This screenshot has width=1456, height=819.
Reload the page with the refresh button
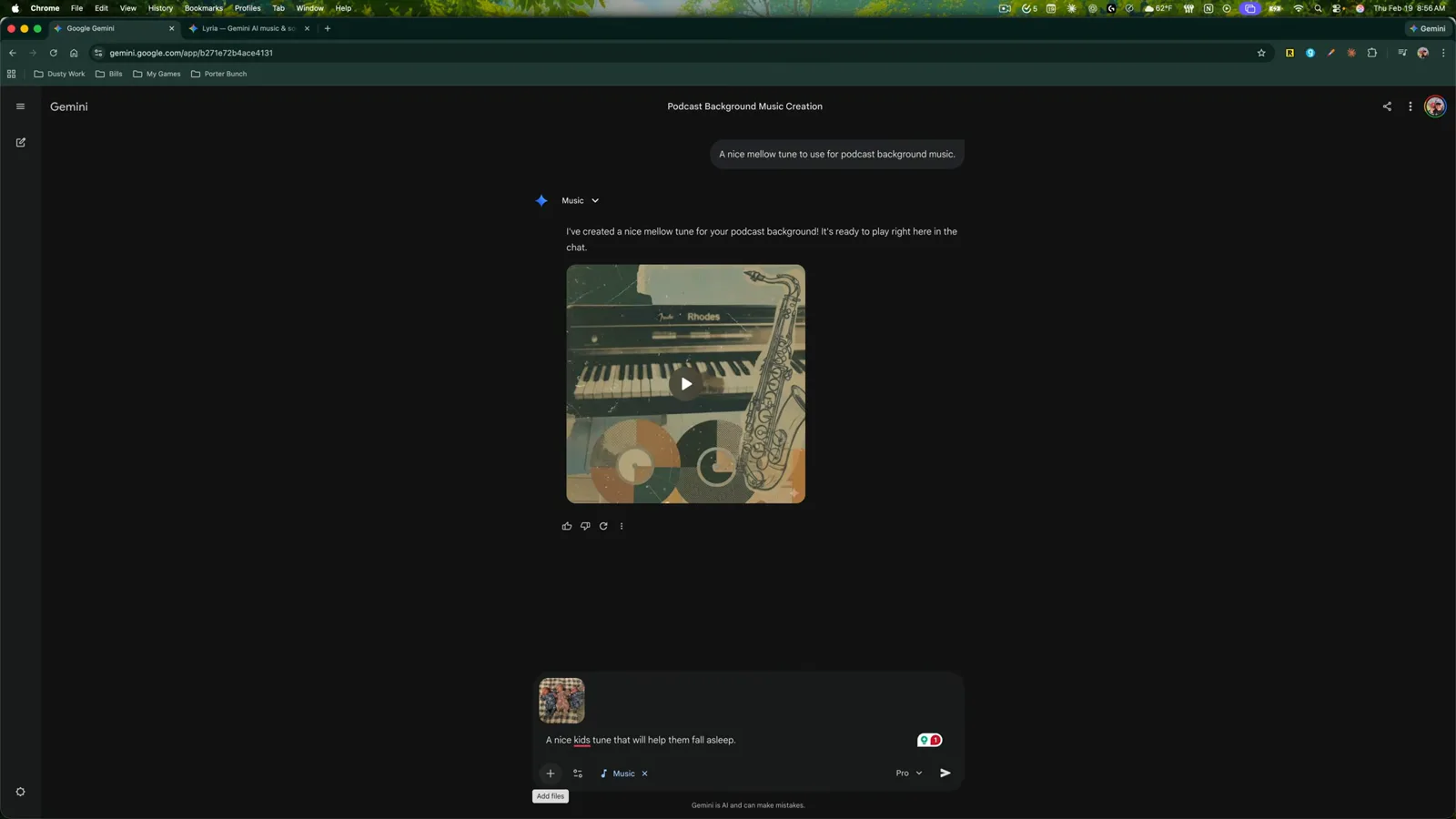[x=53, y=53]
